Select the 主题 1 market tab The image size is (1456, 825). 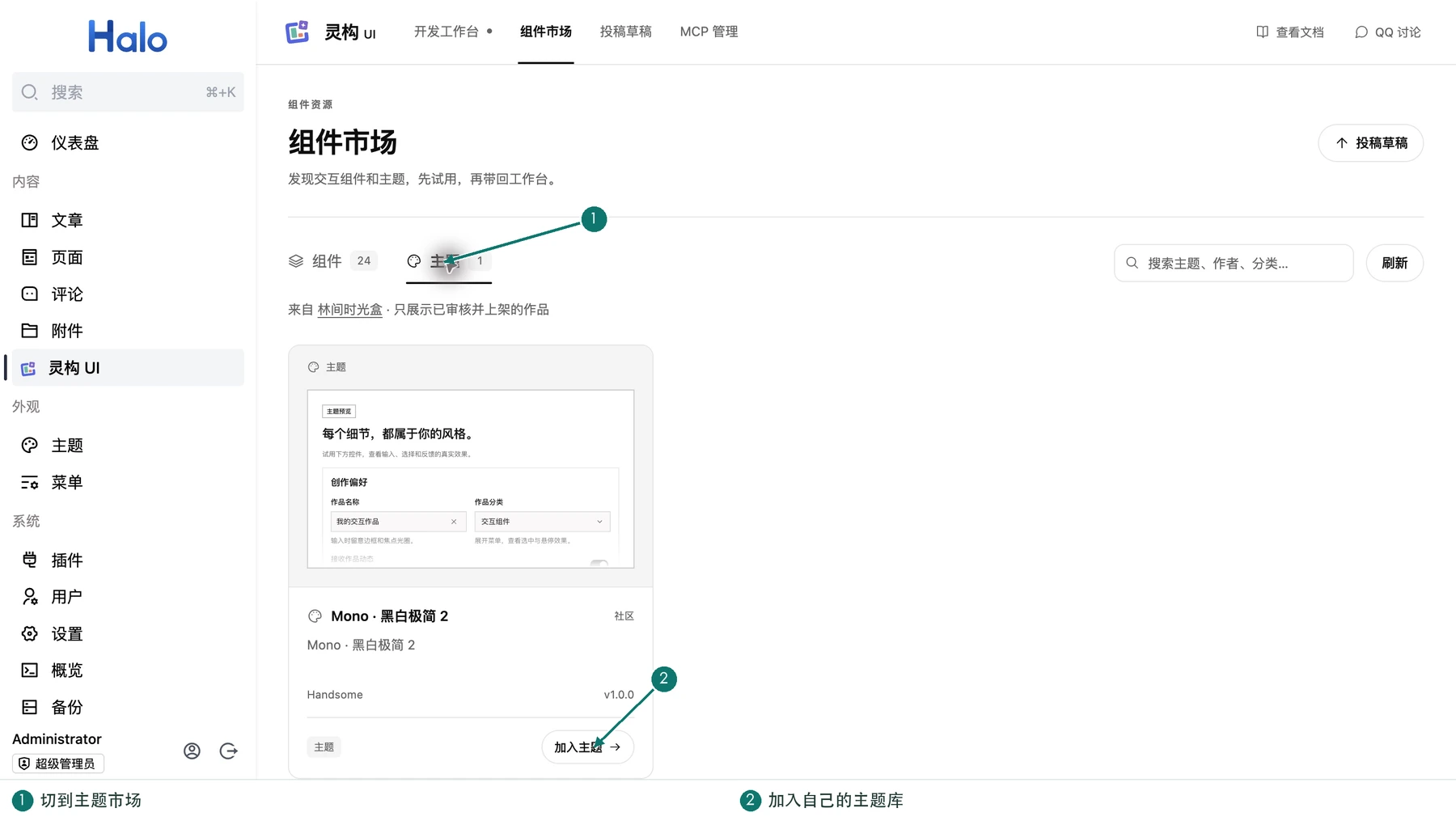[449, 261]
